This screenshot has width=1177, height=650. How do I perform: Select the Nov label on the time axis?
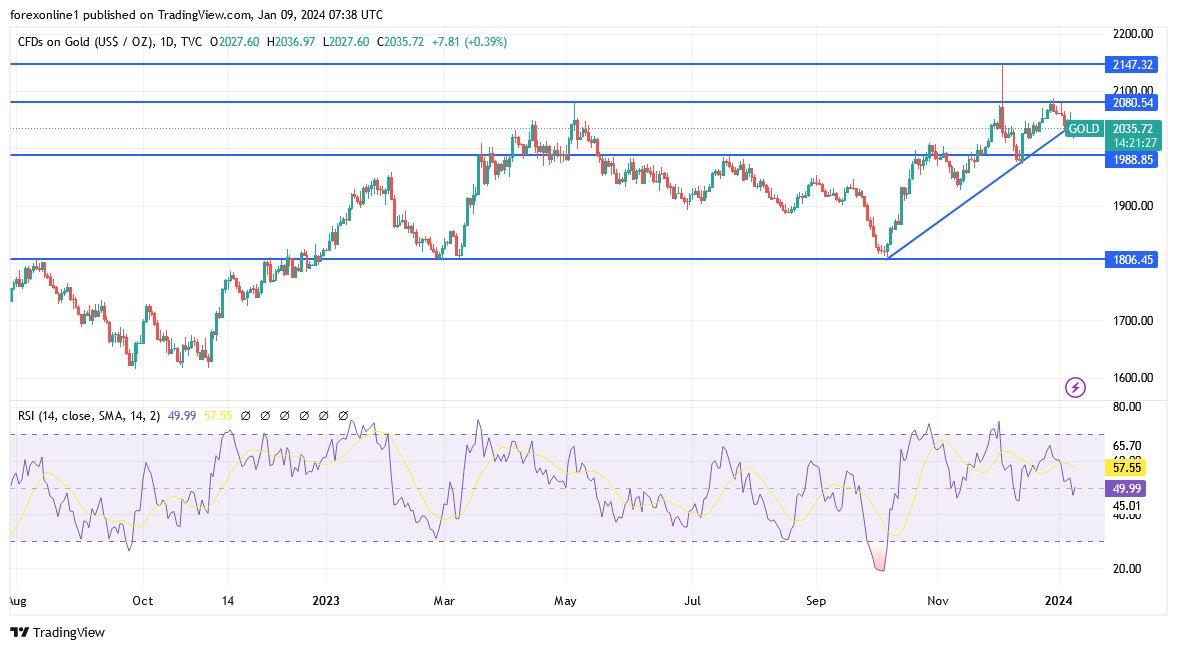click(x=937, y=602)
